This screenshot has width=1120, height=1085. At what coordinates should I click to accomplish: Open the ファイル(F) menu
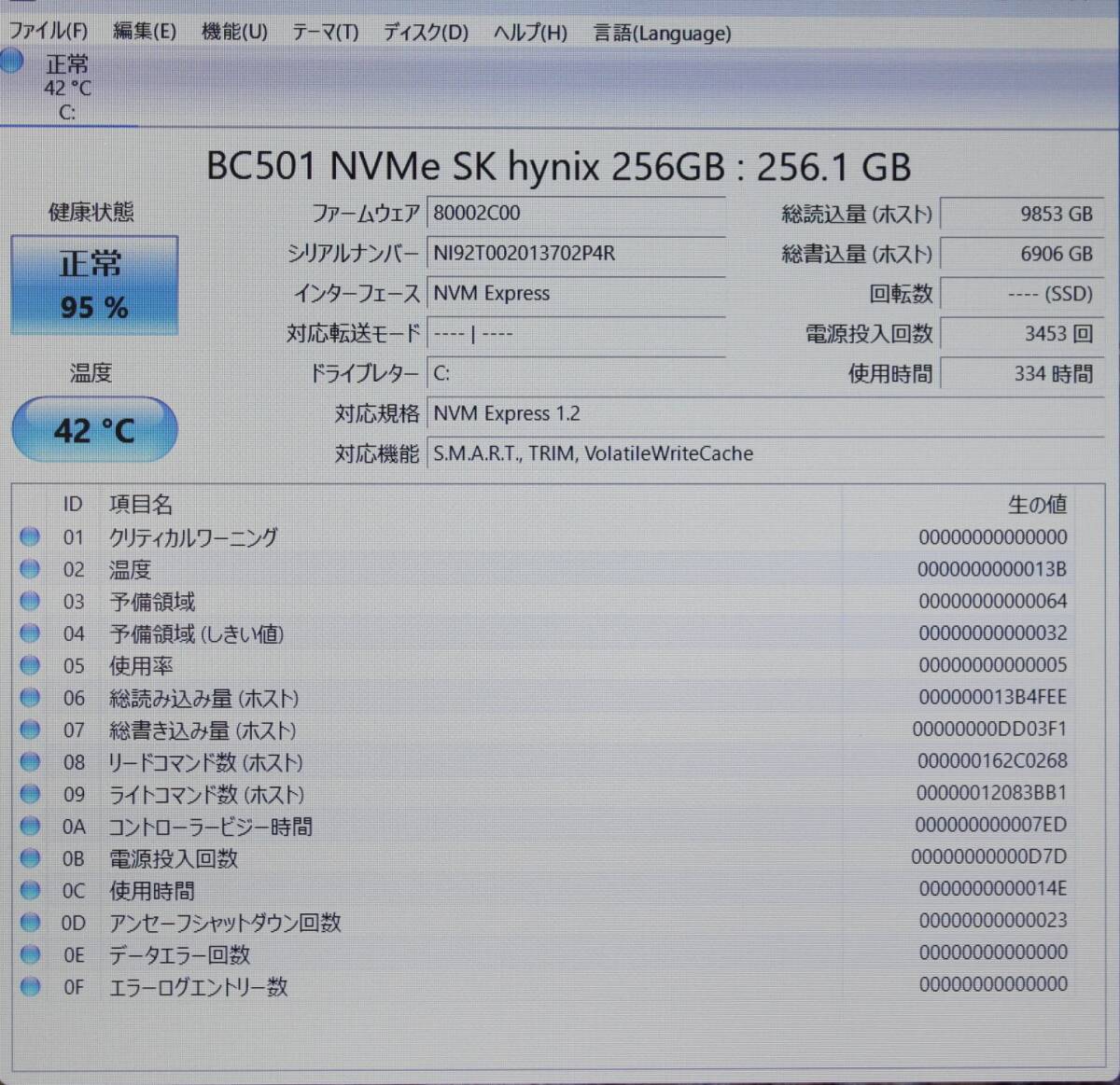point(49,31)
